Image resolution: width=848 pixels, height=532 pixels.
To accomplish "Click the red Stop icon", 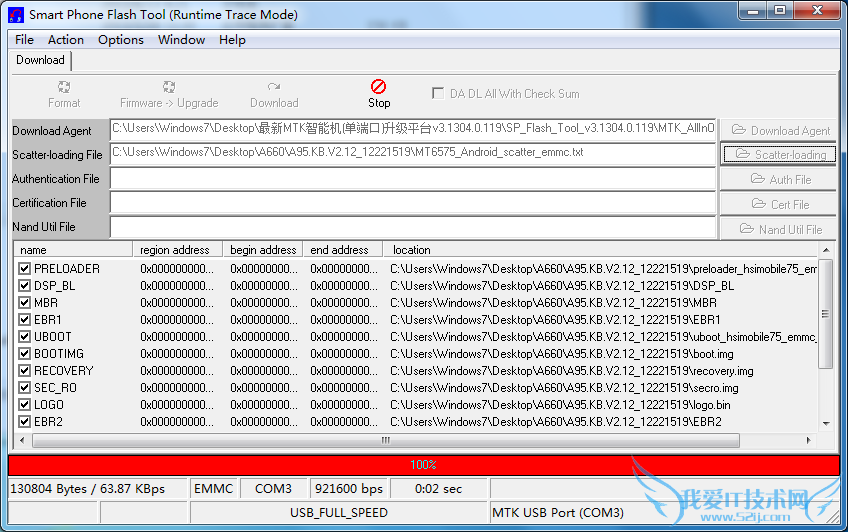I will [x=378, y=87].
